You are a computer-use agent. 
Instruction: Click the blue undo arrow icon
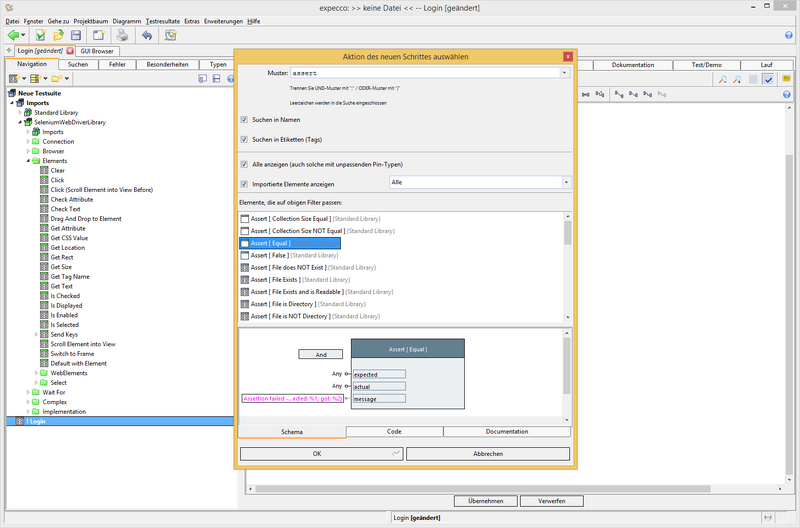tap(147, 35)
